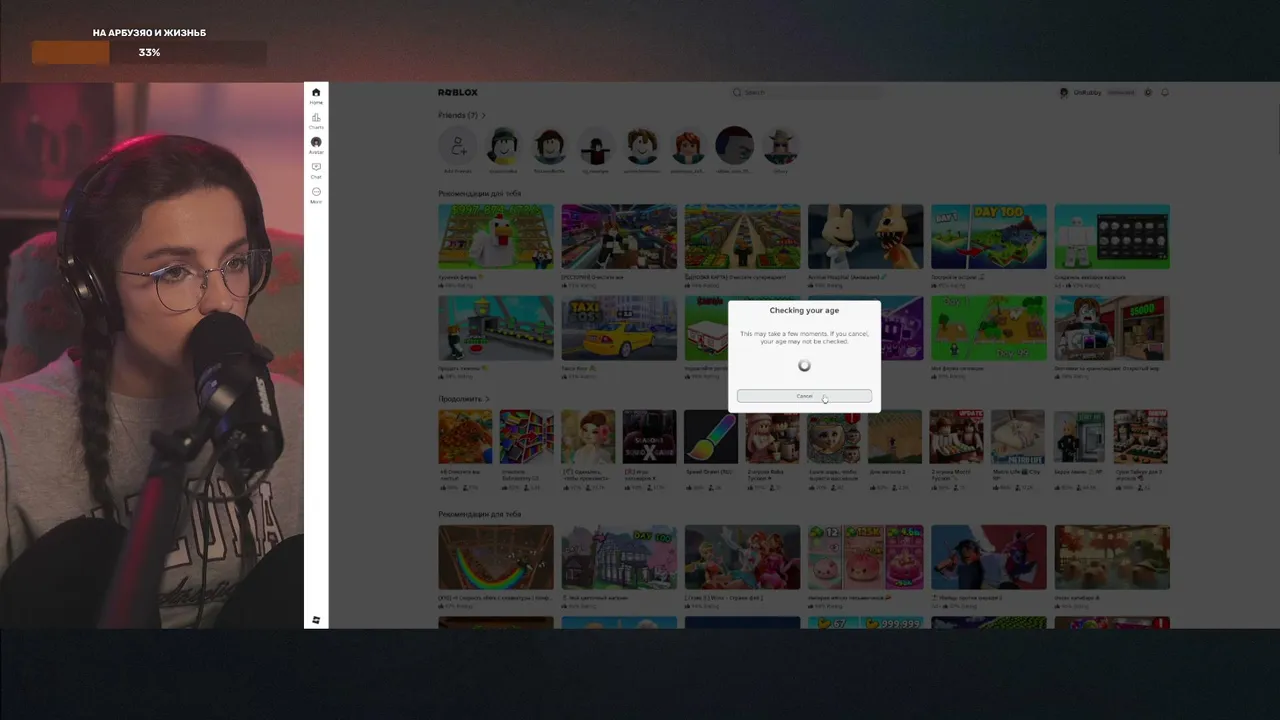1280x720 pixels.
Task: Click the first Рекомендации для тебя heading
Action: 480,193
